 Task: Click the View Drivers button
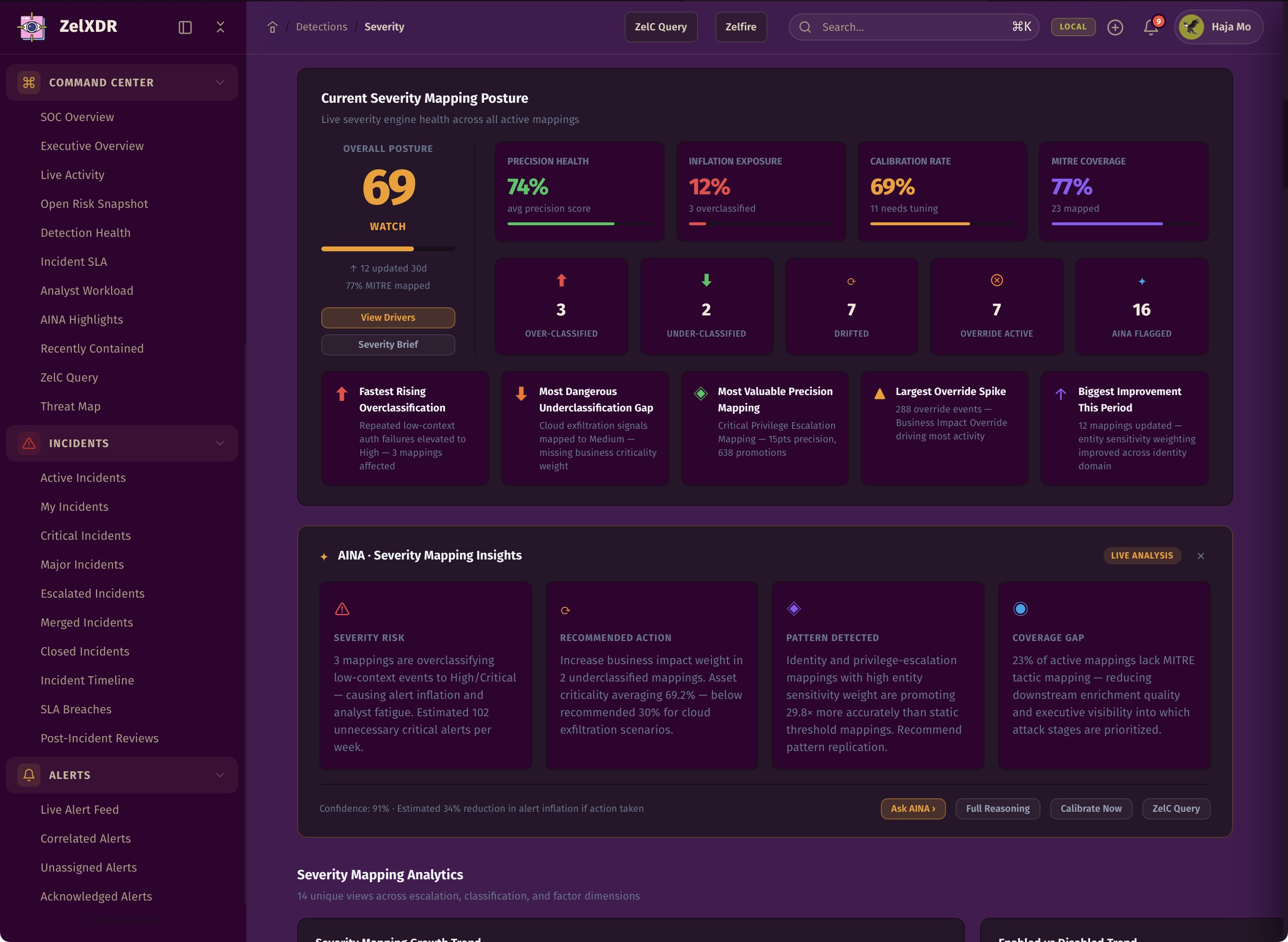(388, 317)
